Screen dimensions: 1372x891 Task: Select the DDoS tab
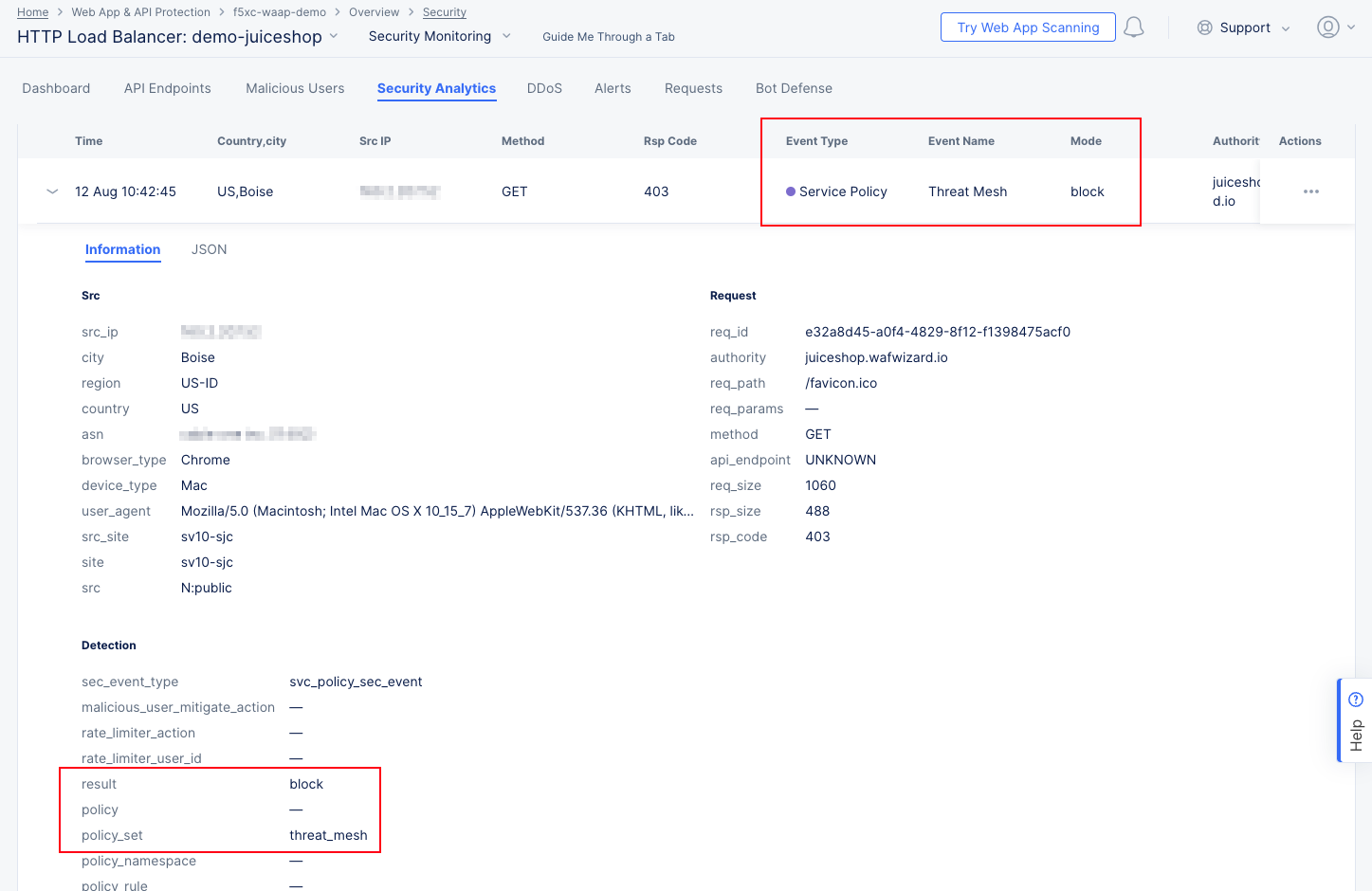click(x=544, y=87)
